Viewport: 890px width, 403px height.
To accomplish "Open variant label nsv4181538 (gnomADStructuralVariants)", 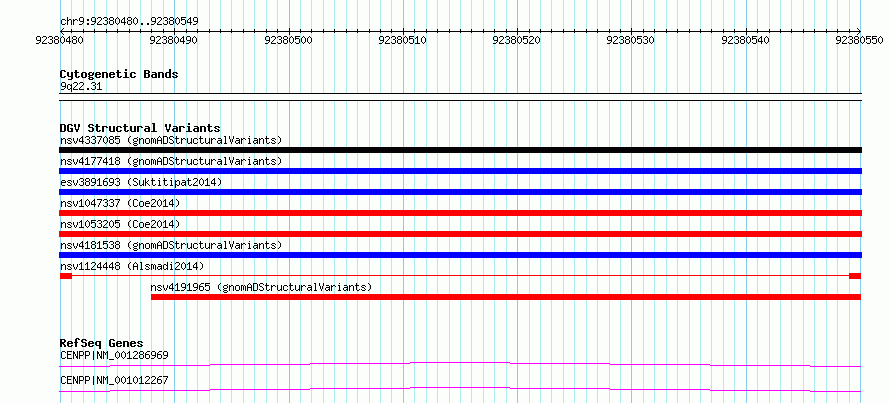I will (171, 245).
